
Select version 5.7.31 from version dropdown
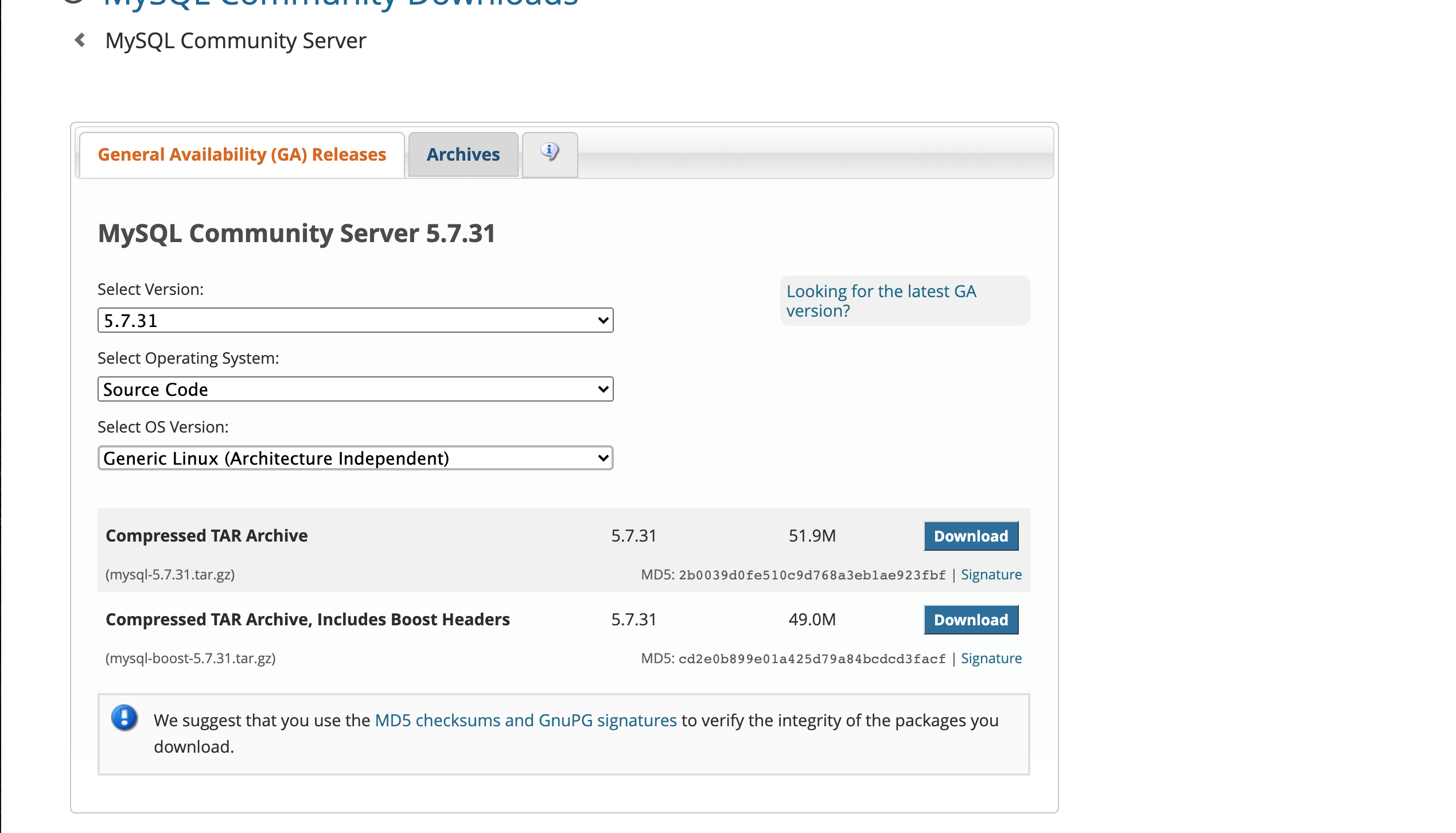pos(355,320)
